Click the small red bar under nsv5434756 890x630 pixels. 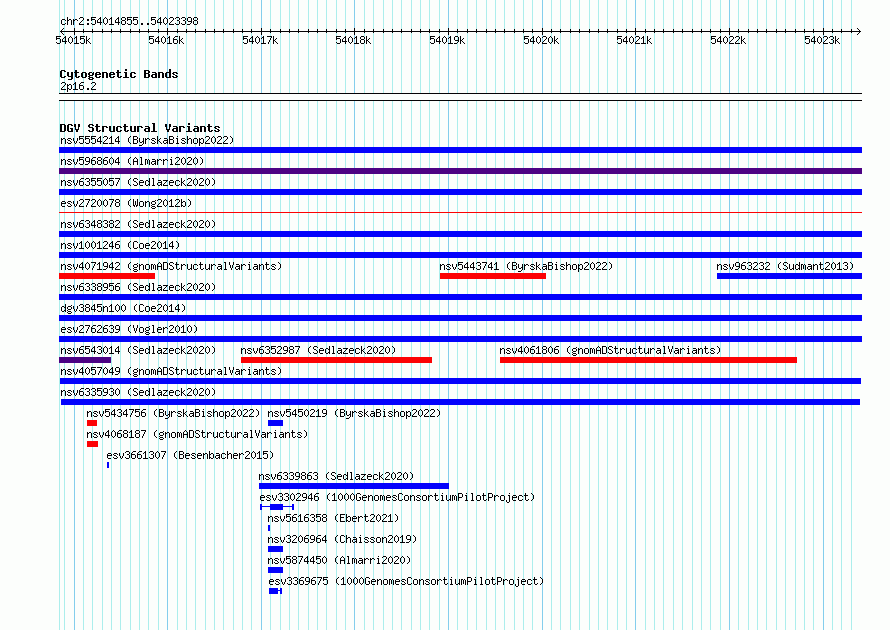[x=92, y=423]
